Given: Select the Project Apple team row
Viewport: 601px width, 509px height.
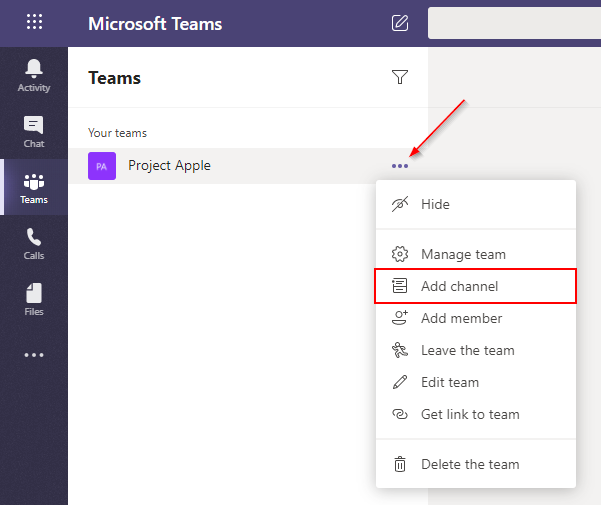Looking at the screenshot, I should click(248, 166).
